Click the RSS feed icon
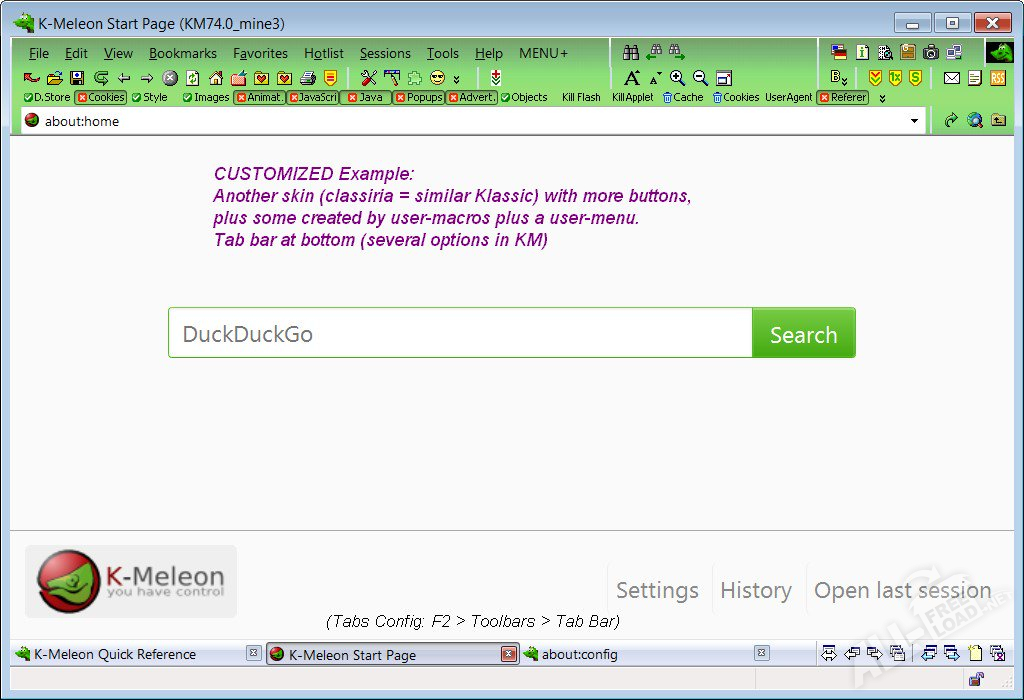The image size is (1024, 700). tap(998, 78)
